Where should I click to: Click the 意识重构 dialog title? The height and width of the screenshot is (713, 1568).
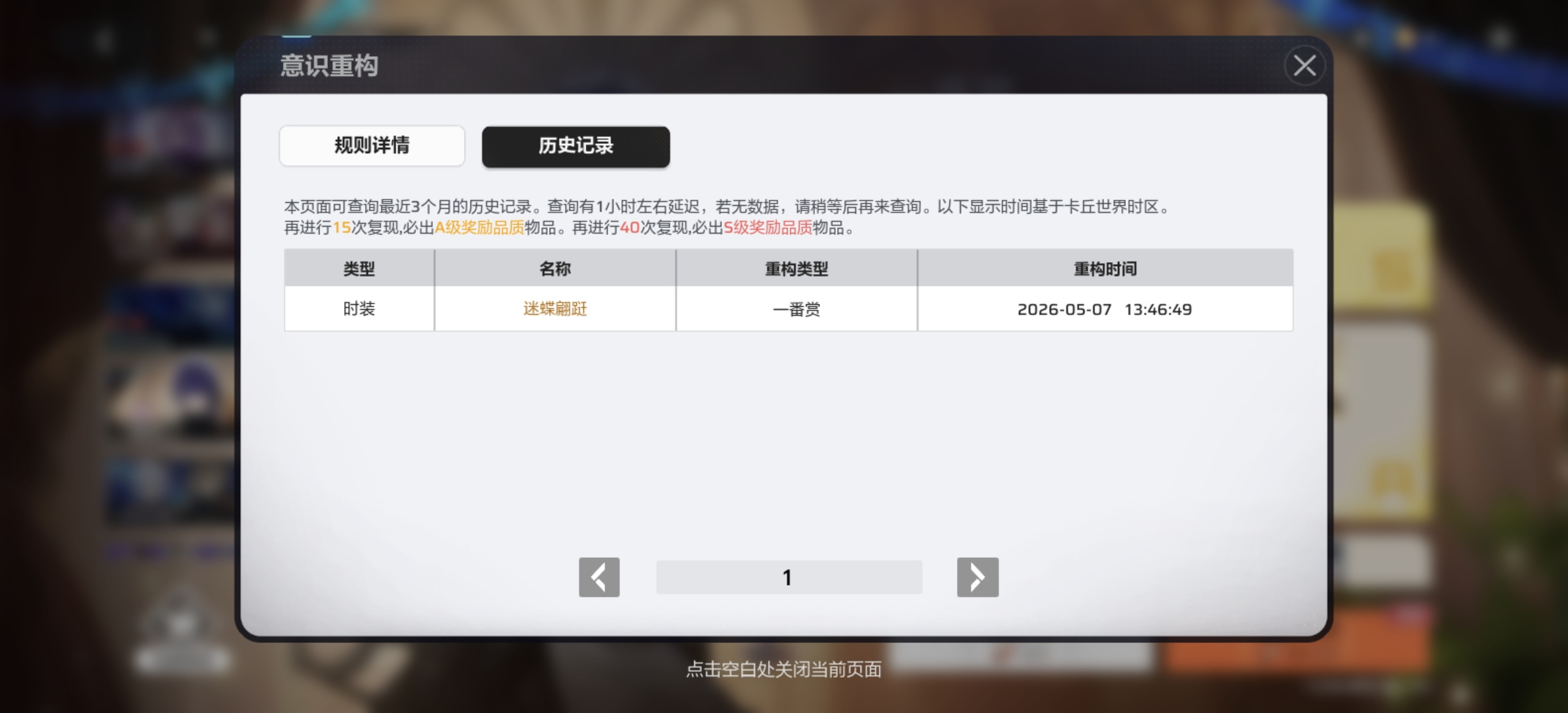(x=329, y=65)
